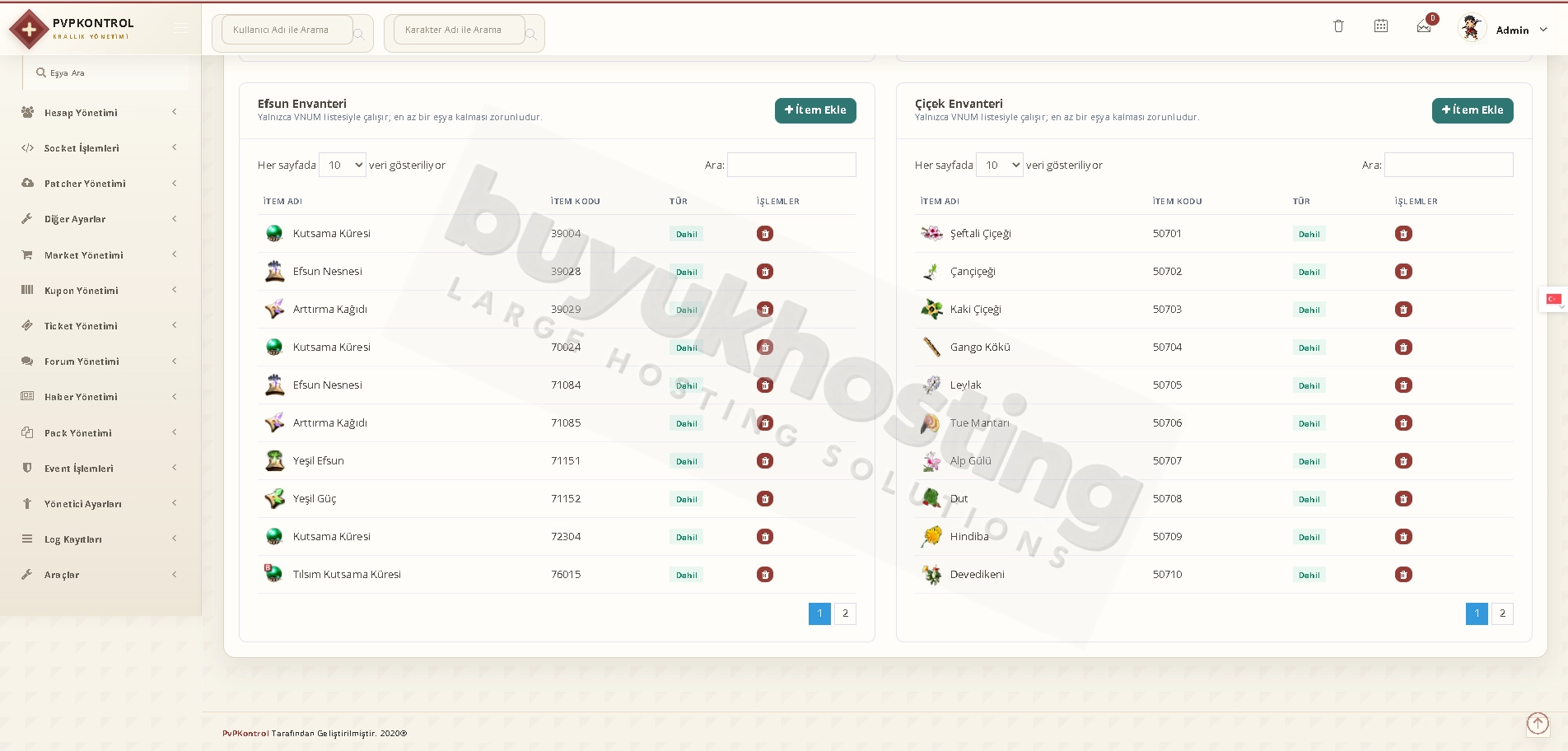This screenshot has width=1568, height=751.
Task: Click the Efsun Envanteri Ara search box
Action: (x=791, y=165)
